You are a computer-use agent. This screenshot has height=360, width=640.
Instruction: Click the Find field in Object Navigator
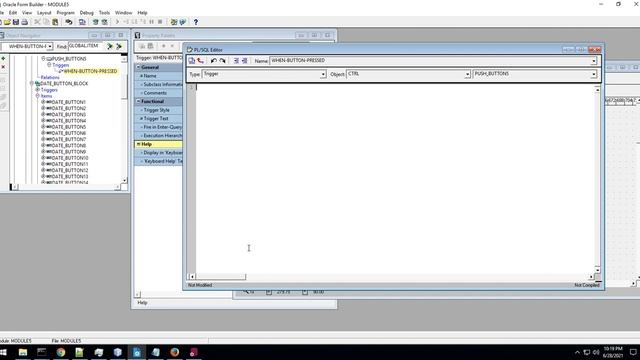pos(86,46)
